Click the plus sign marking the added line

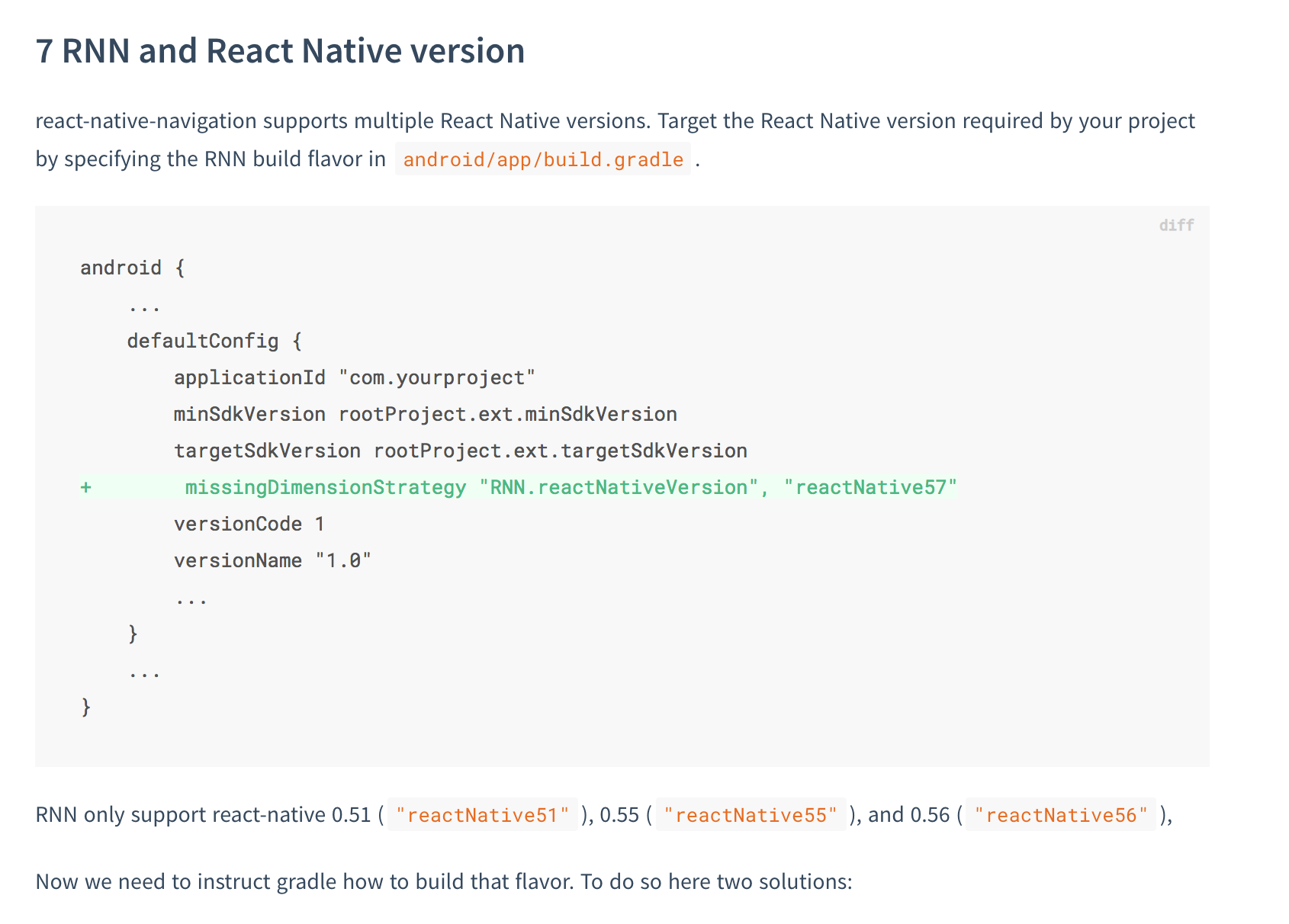click(86, 487)
